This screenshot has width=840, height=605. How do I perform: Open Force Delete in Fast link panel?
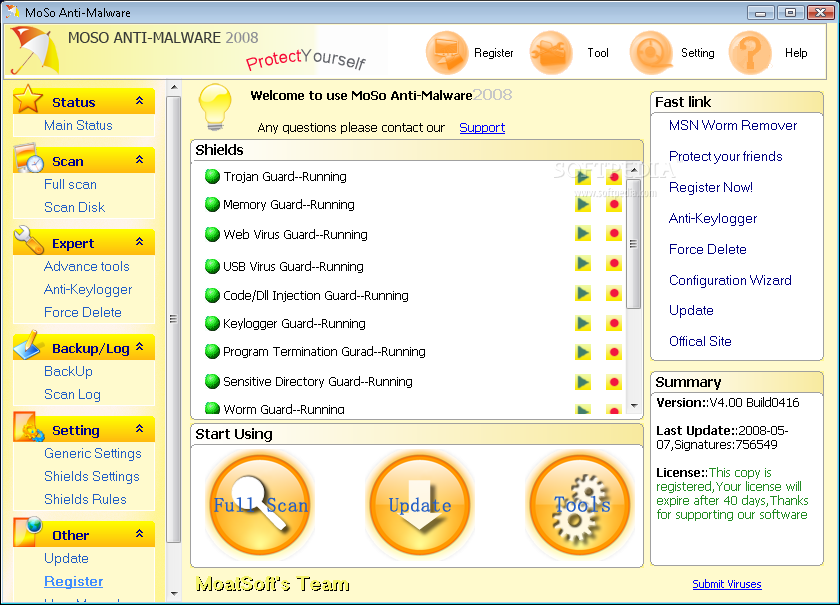coord(708,249)
